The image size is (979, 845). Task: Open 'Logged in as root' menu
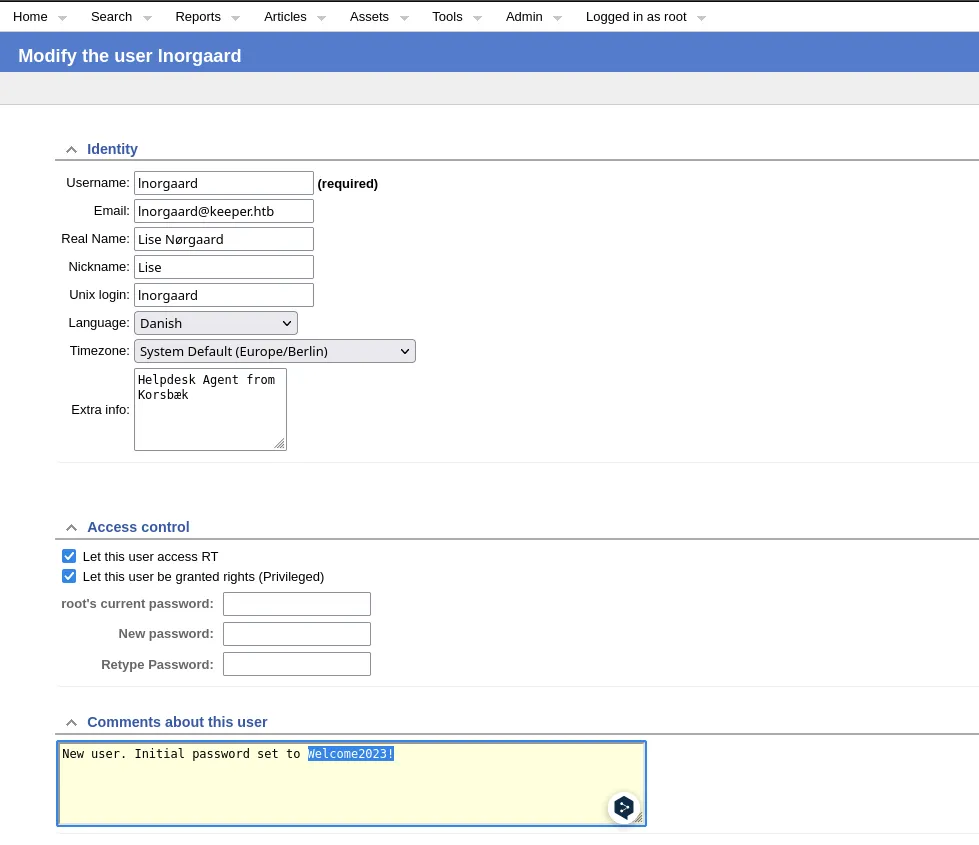[636, 17]
